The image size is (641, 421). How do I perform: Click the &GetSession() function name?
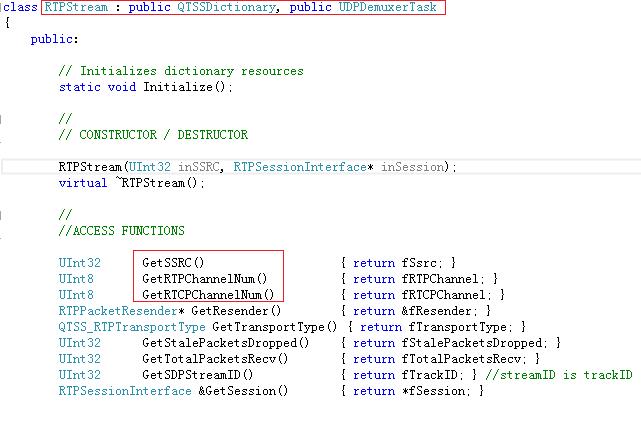[x=243, y=391]
